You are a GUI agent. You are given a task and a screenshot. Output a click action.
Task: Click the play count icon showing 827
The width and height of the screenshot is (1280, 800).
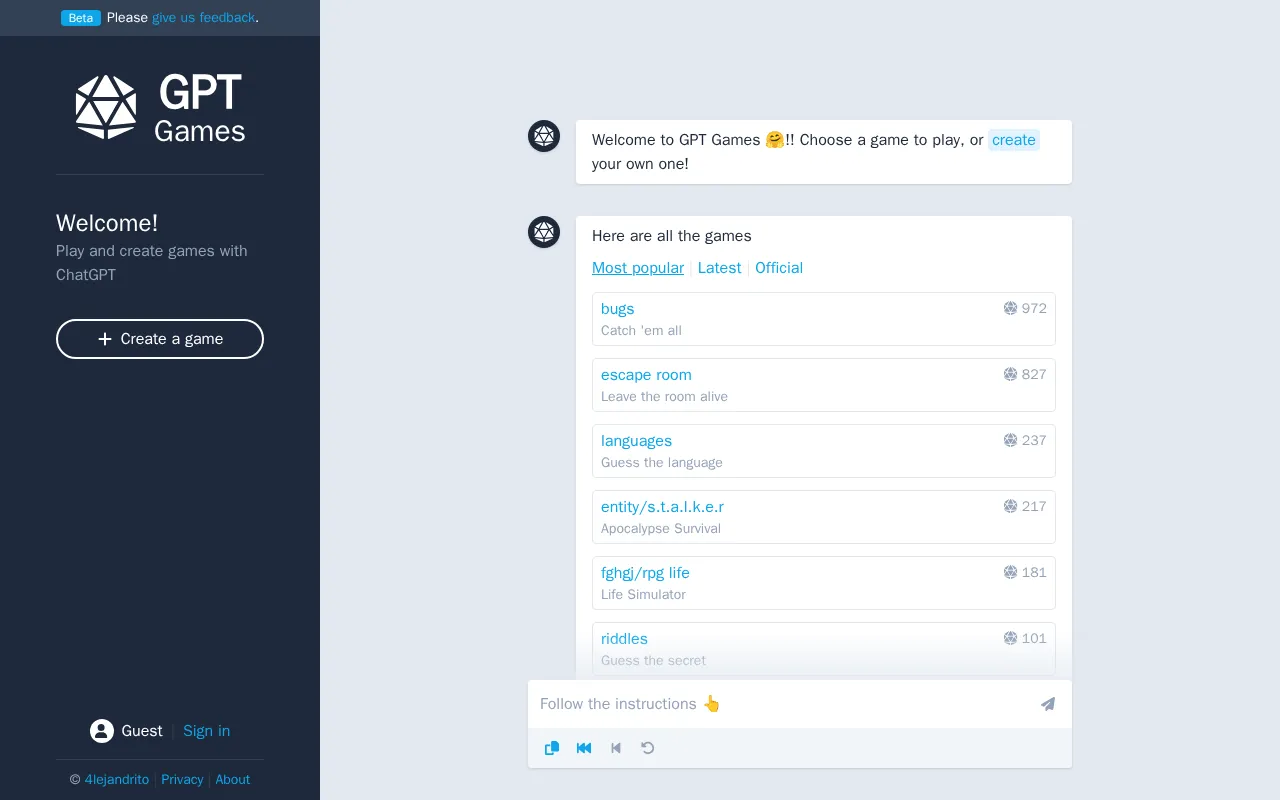coord(1010,374)
